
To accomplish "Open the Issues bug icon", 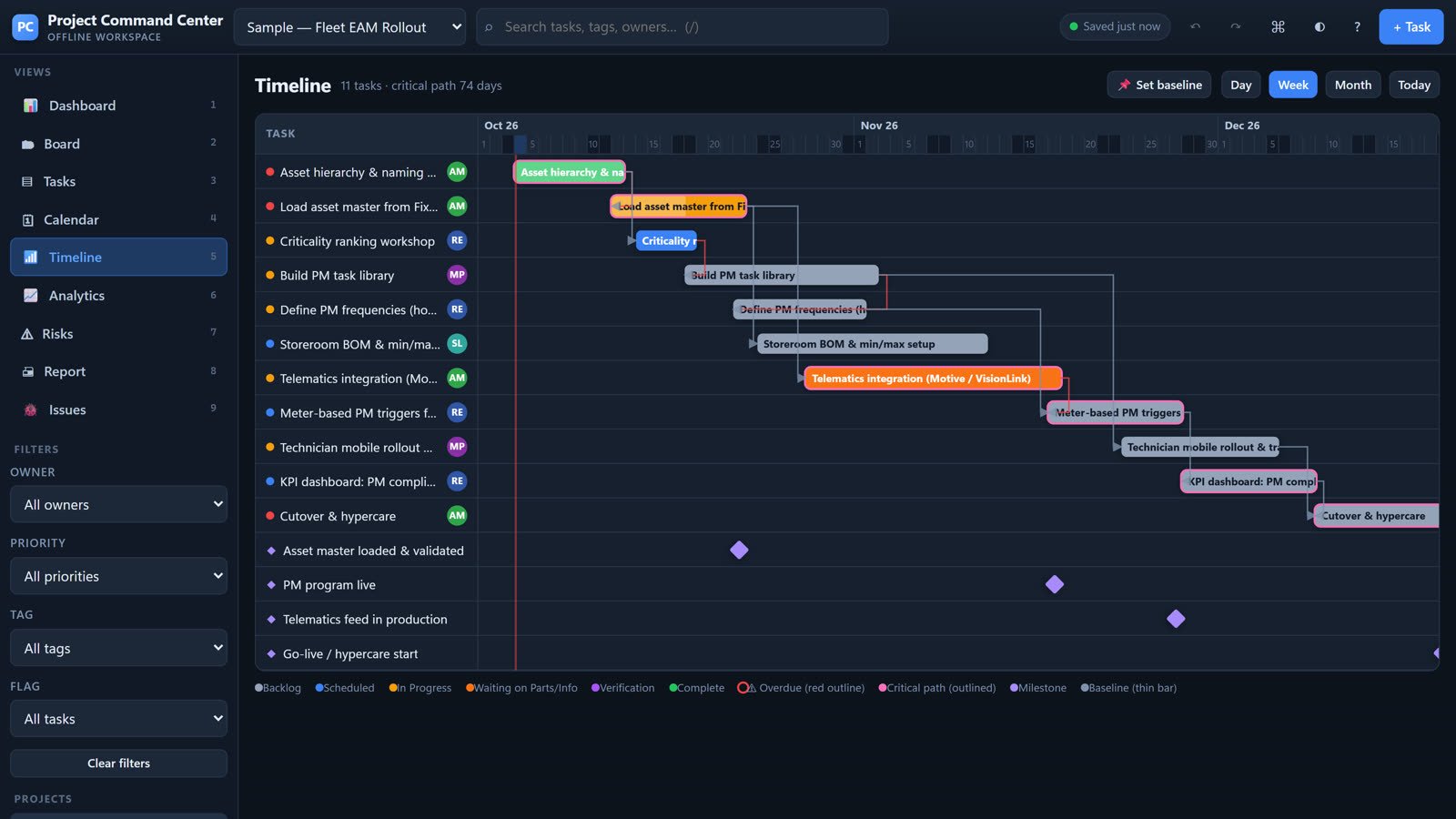I will click(x=30, y=410).
